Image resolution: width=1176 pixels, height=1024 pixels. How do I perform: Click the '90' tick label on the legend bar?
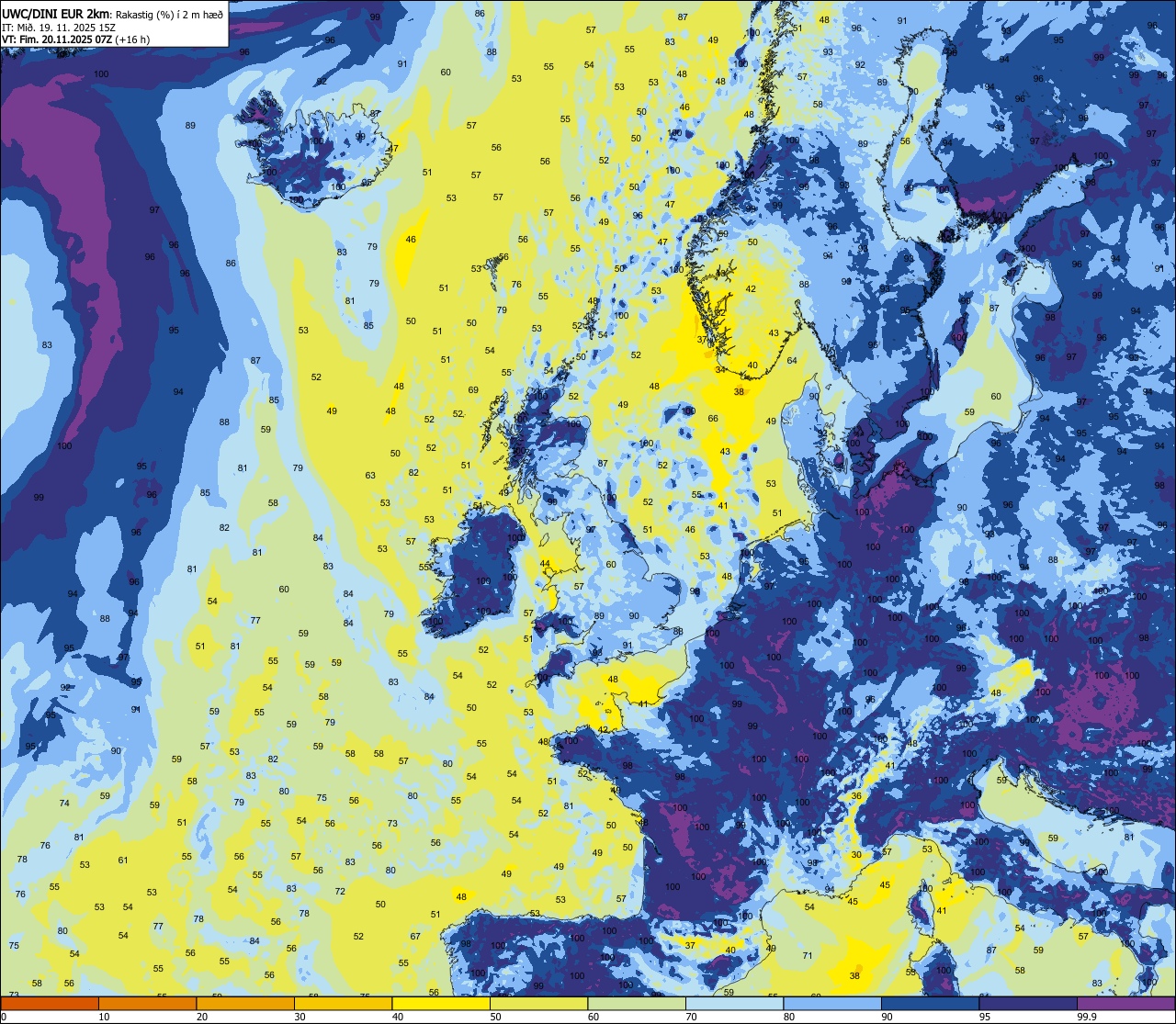coord(887,1017)
